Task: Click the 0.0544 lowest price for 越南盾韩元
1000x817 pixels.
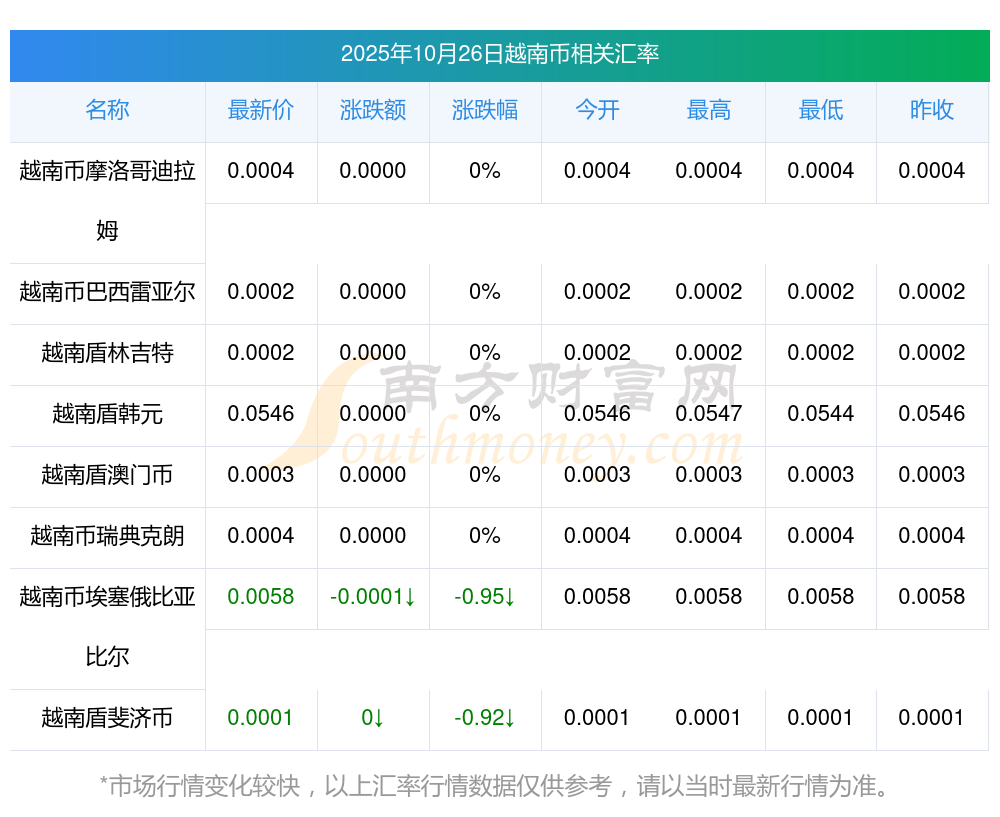Action: [x=821, y=414]
